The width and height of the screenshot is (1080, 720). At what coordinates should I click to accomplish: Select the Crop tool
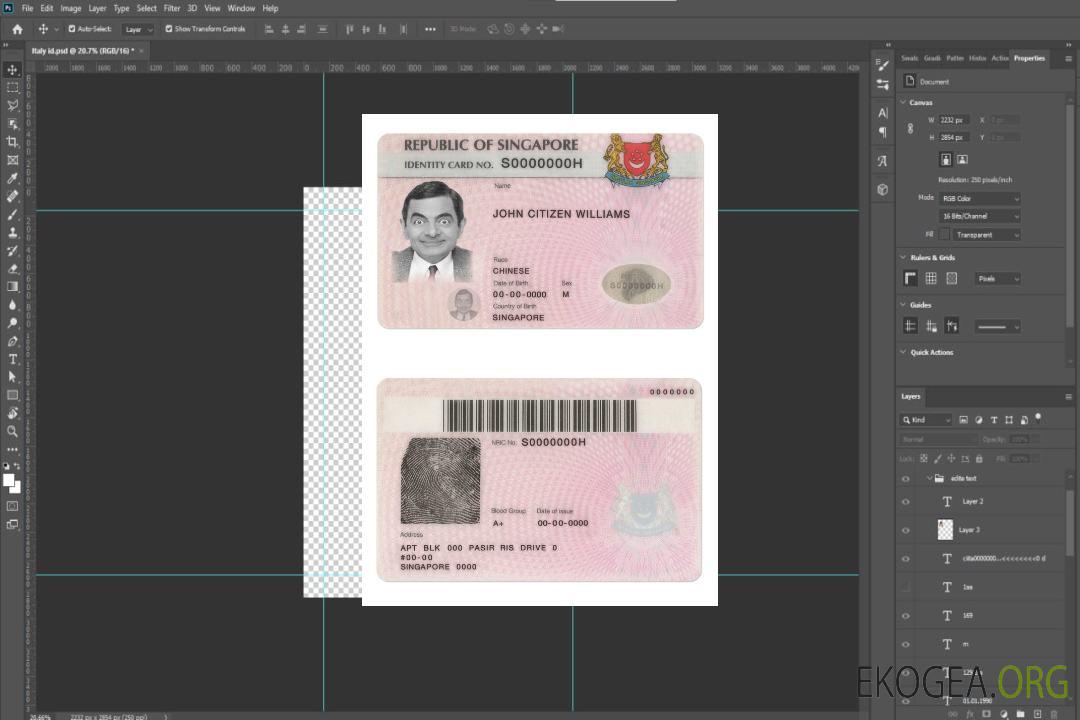(12, 142)
